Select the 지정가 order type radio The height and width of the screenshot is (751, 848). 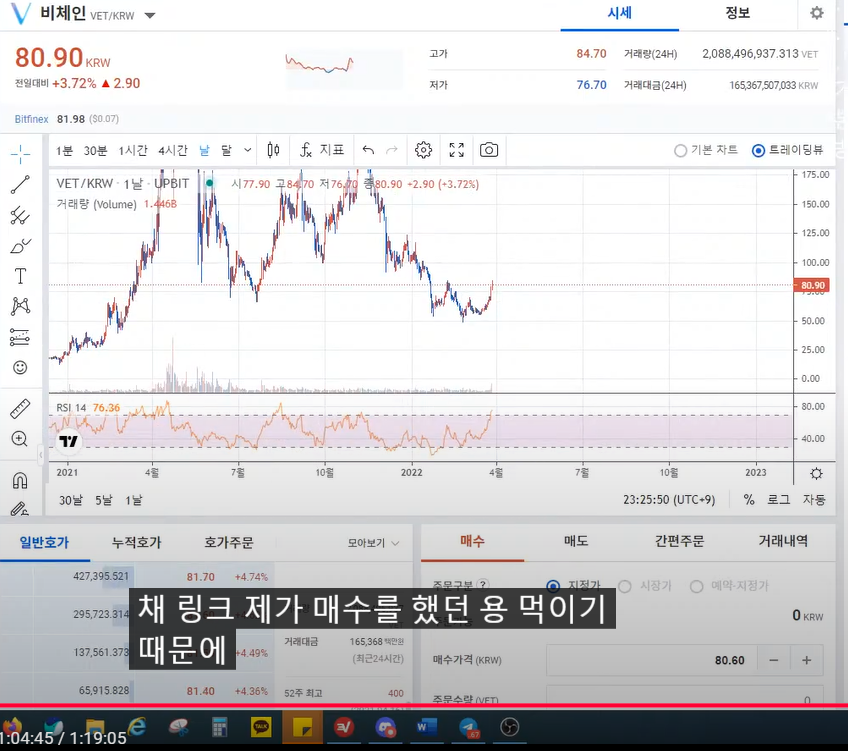[x=553, y=586]
